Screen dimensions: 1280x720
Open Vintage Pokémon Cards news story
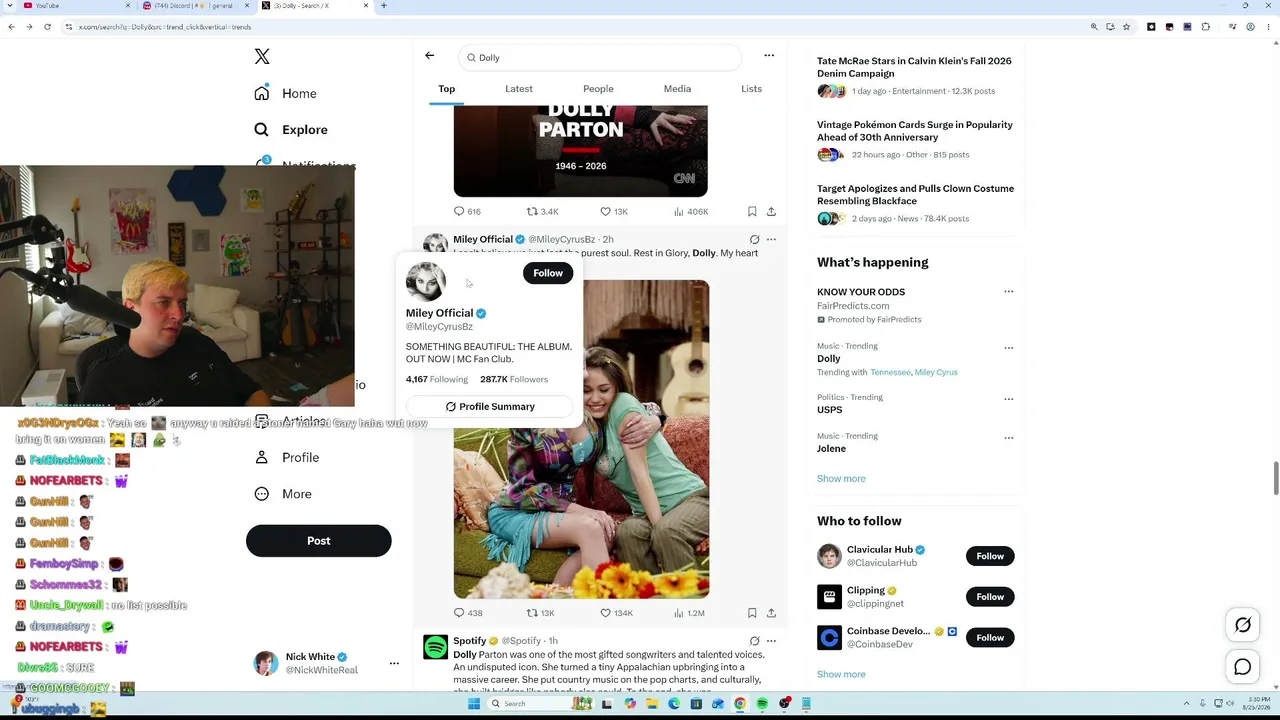tap(916, 140)
